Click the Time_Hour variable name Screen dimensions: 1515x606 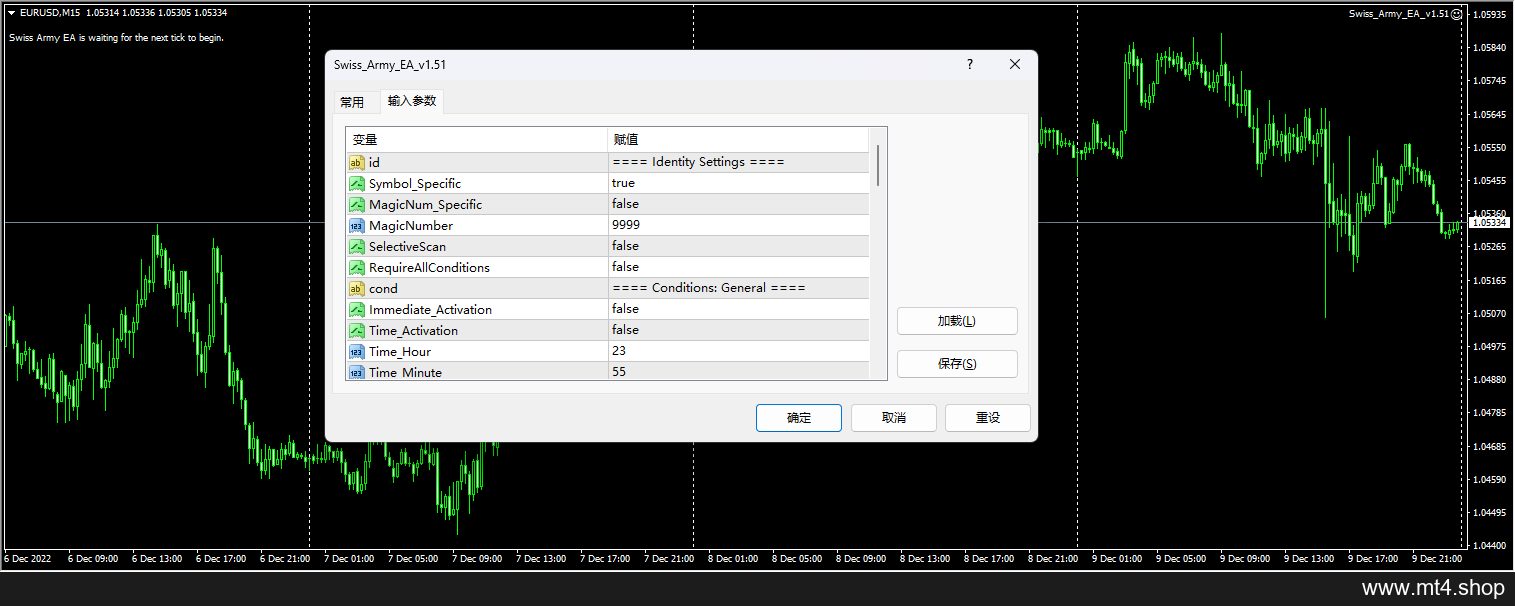coord(400,352)
